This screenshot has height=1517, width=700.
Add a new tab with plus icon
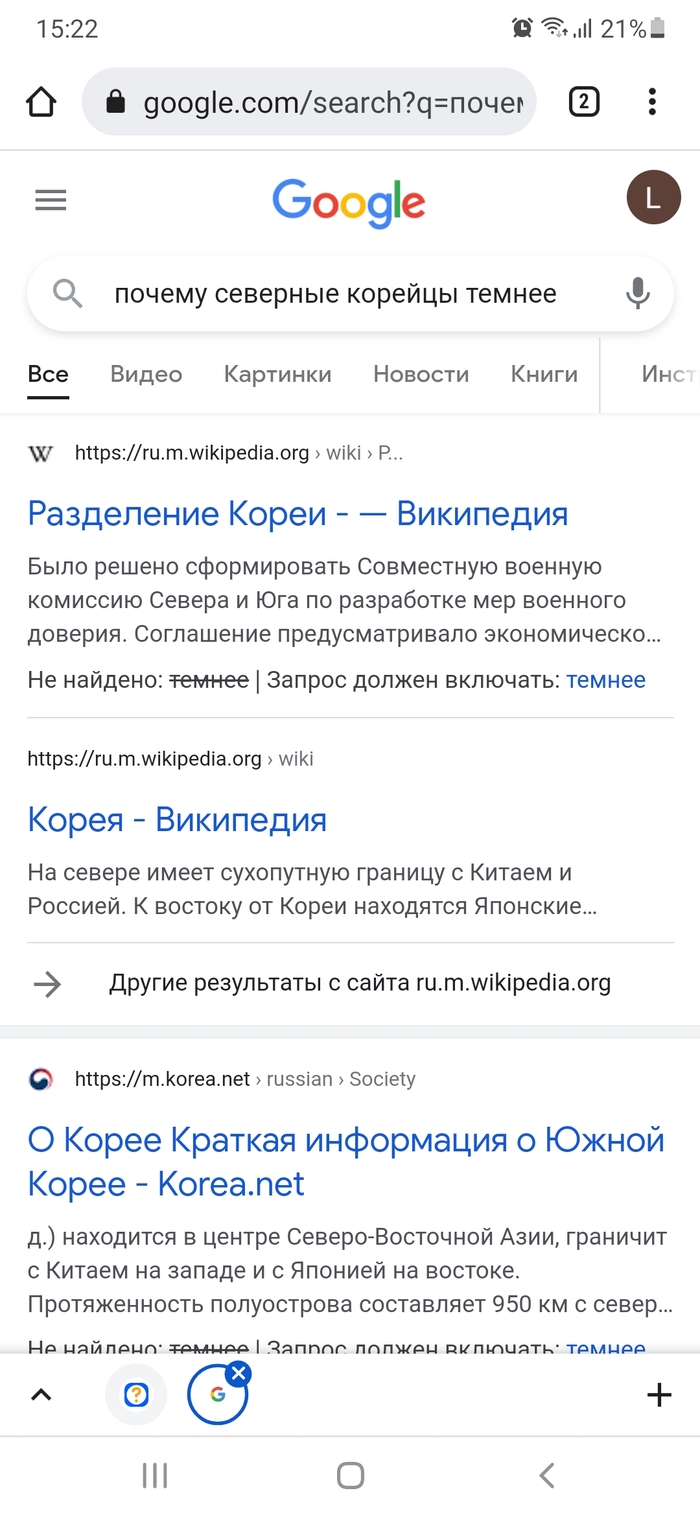click(659, 1395)
